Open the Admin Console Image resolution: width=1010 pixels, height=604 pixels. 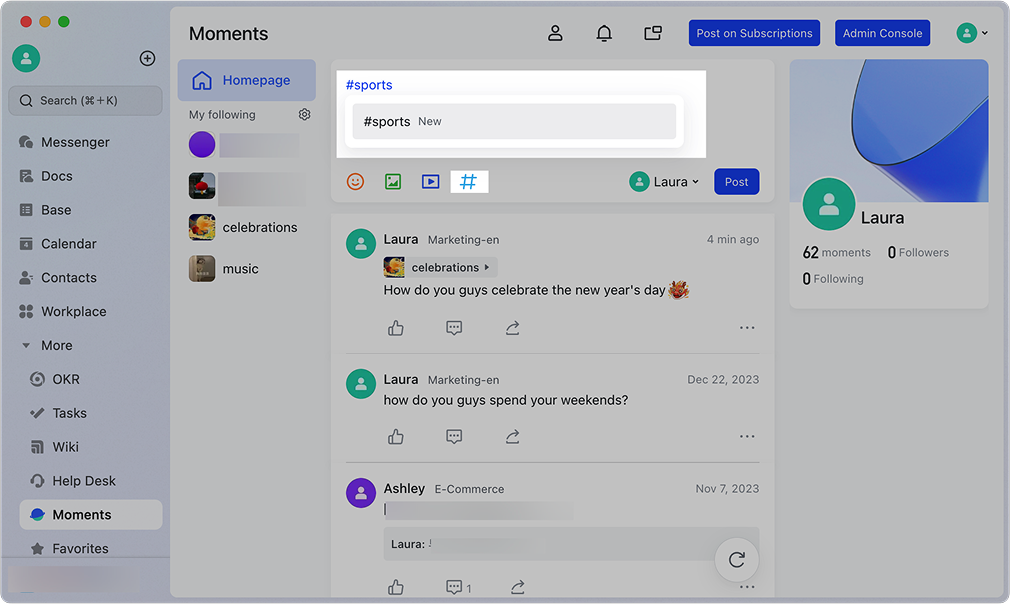(x=882, y=33)
